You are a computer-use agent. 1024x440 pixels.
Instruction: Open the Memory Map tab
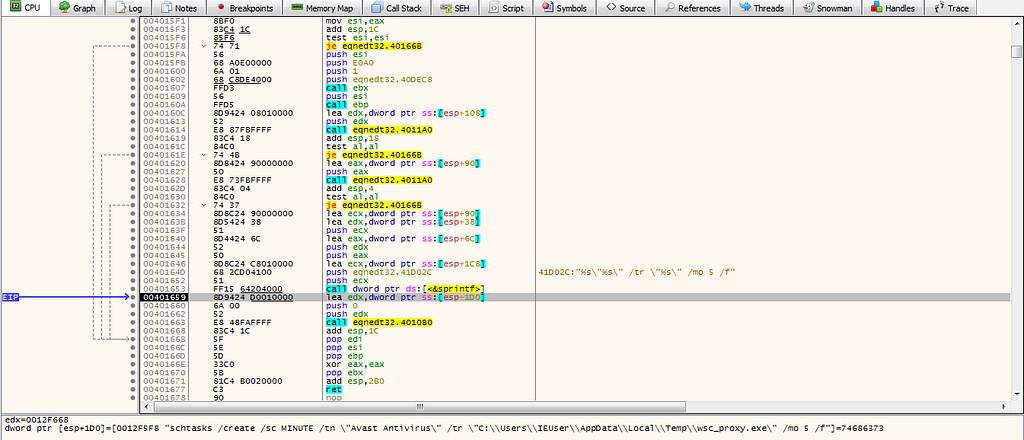click(323, 8)
